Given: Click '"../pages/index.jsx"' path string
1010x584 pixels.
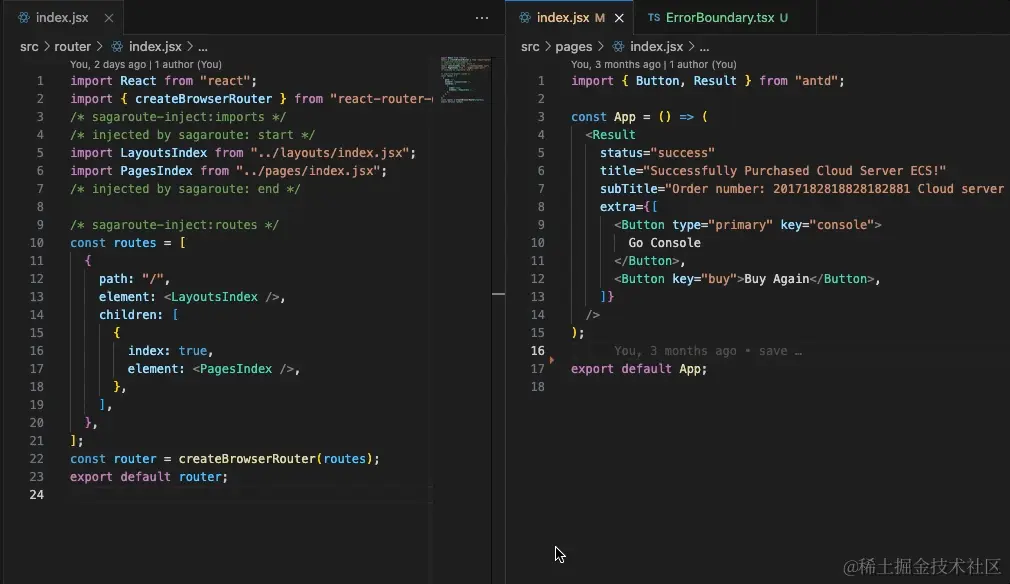Looking at the screenshot, I should pos(309,171).
